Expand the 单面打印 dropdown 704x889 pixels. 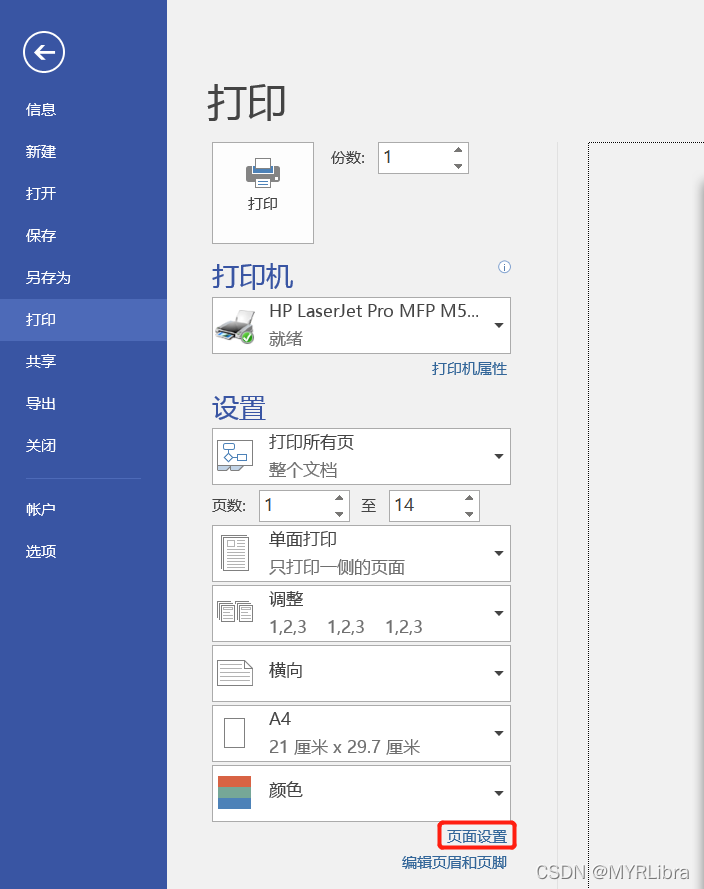362,553
